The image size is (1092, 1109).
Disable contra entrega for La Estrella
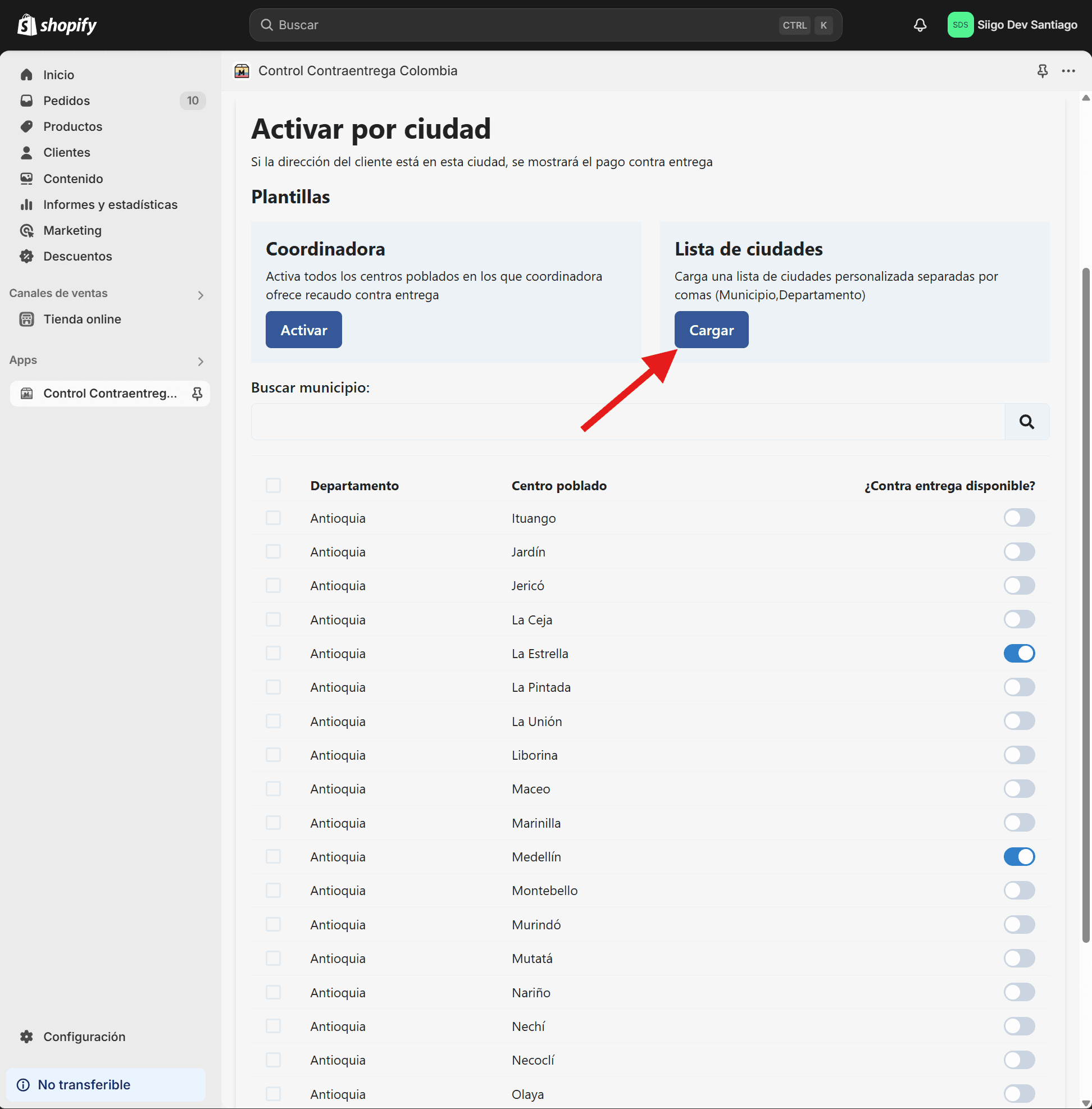pos(1019,653)
